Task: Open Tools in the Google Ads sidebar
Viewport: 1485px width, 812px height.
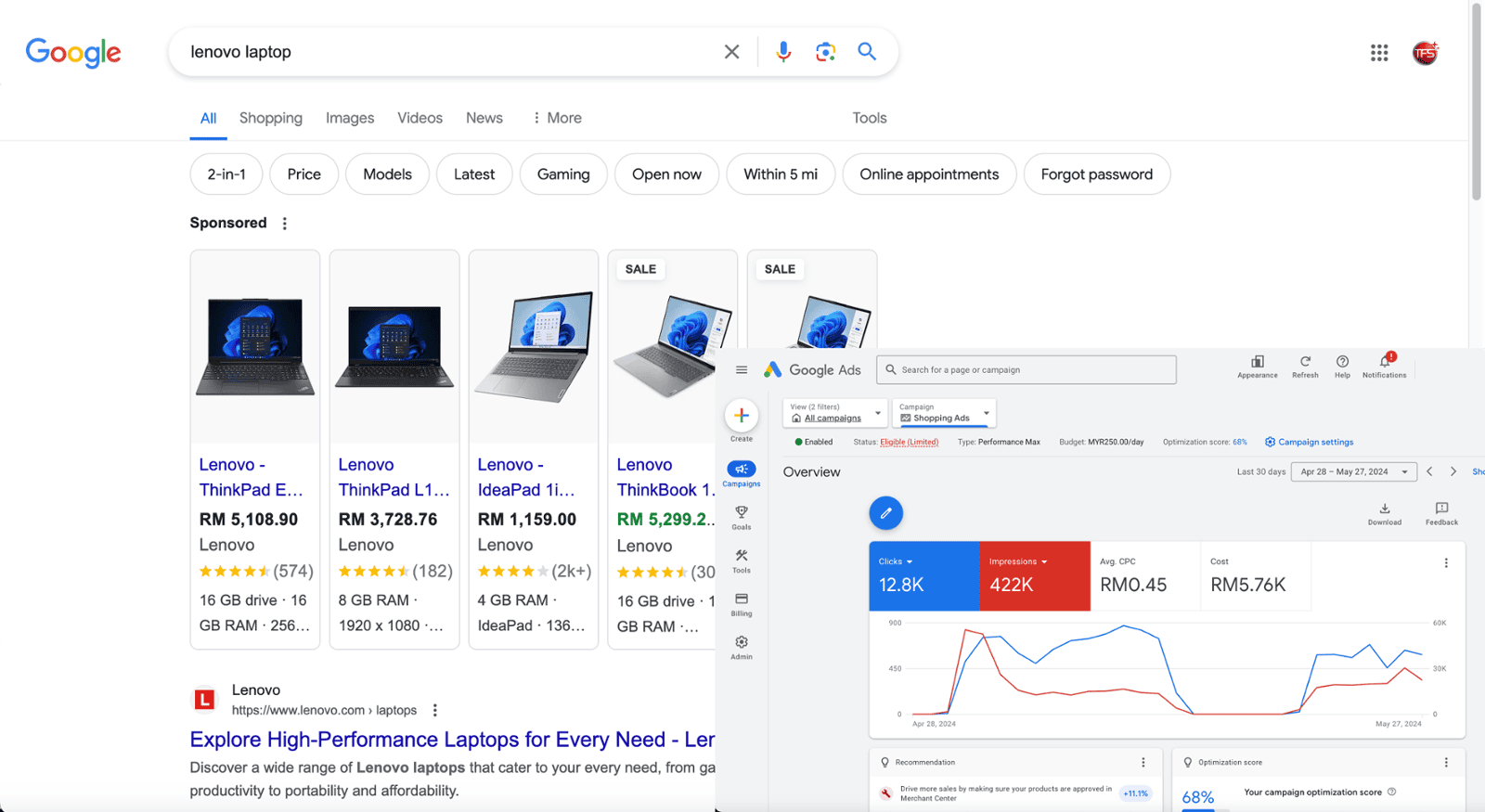Action: click(742, 561)
